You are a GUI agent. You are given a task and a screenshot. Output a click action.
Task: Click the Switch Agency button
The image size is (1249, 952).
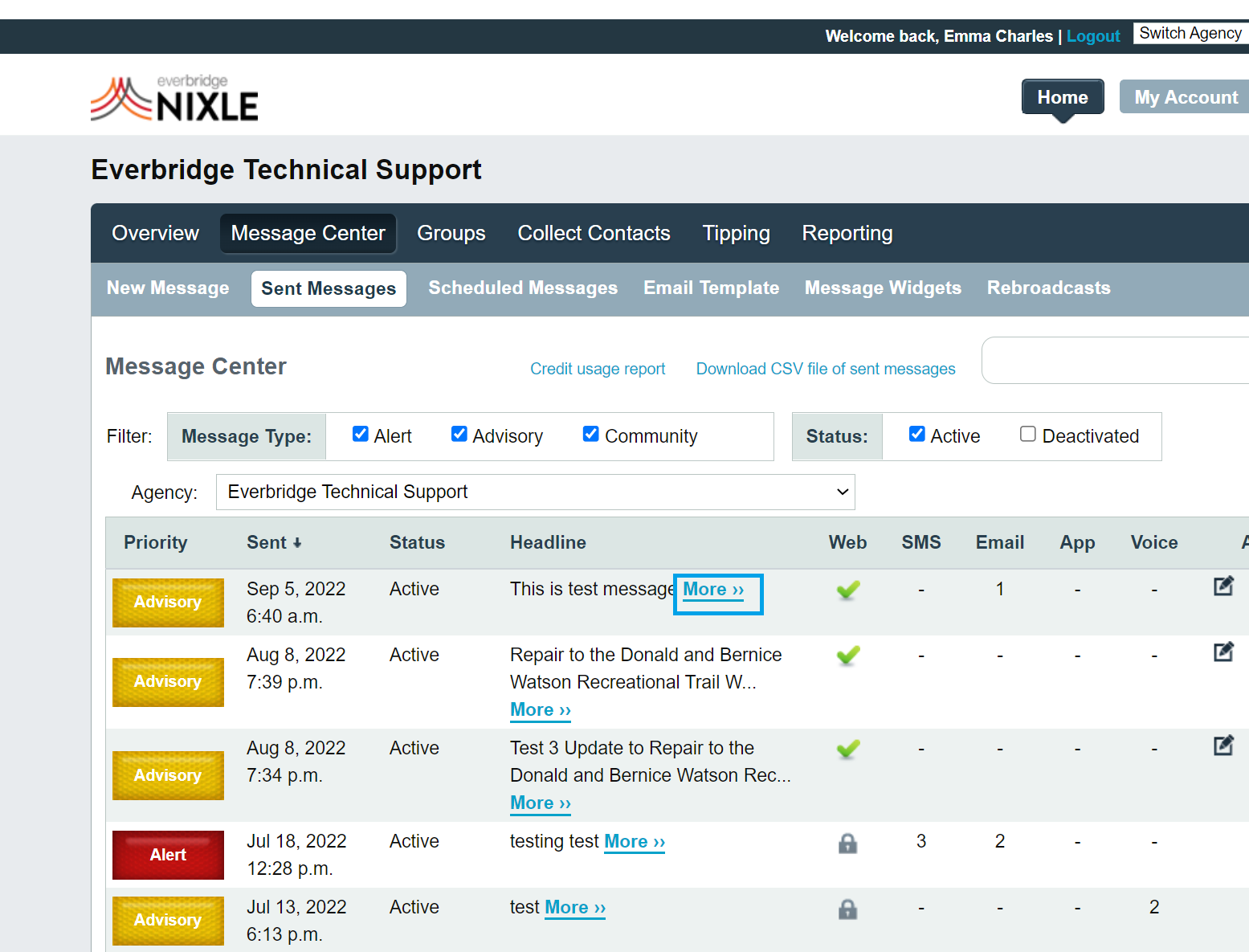[x=1191, y=33]
